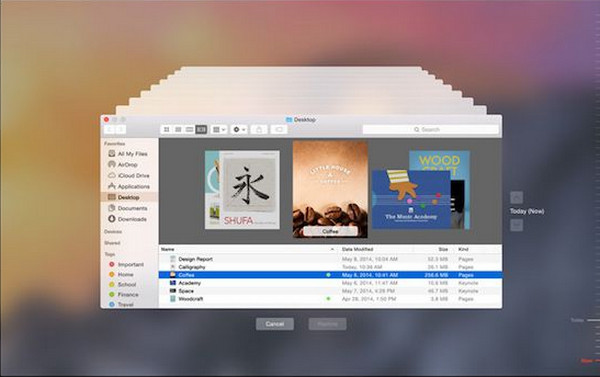
Task: Click the Space Keynote file icon
Action: [x=173, y=291]
